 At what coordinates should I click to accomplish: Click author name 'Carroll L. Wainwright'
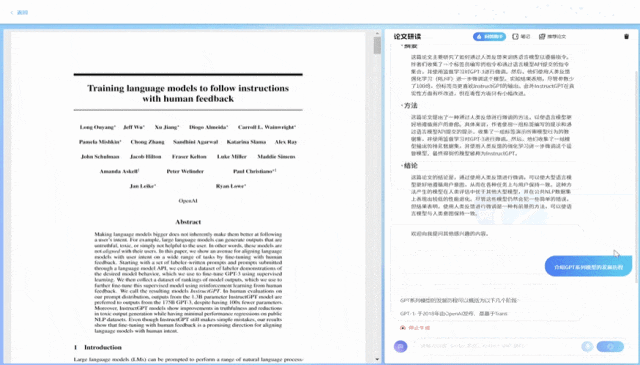(267, 127)
